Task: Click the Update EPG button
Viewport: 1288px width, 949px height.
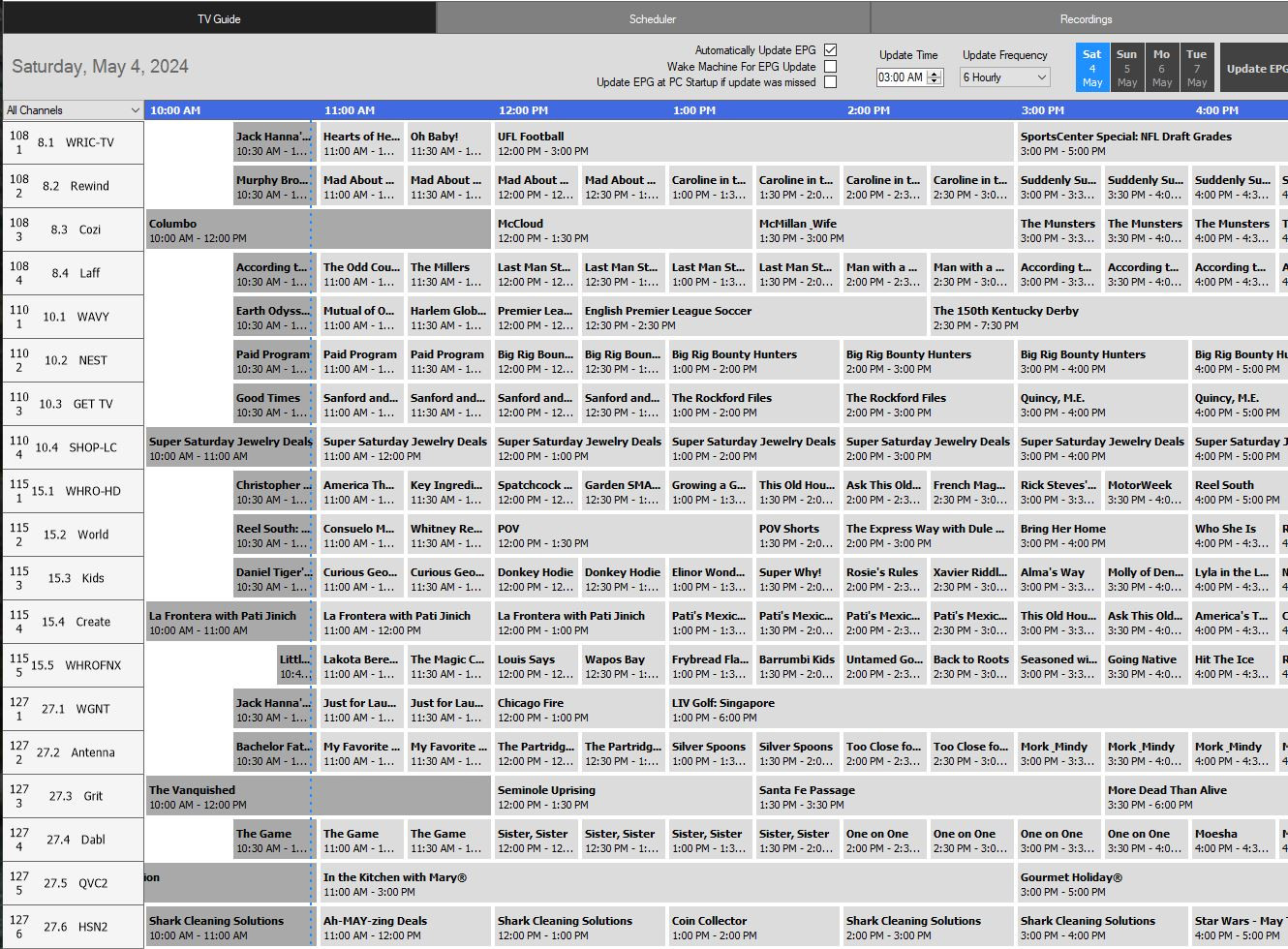Action: tap(1255, 69)
